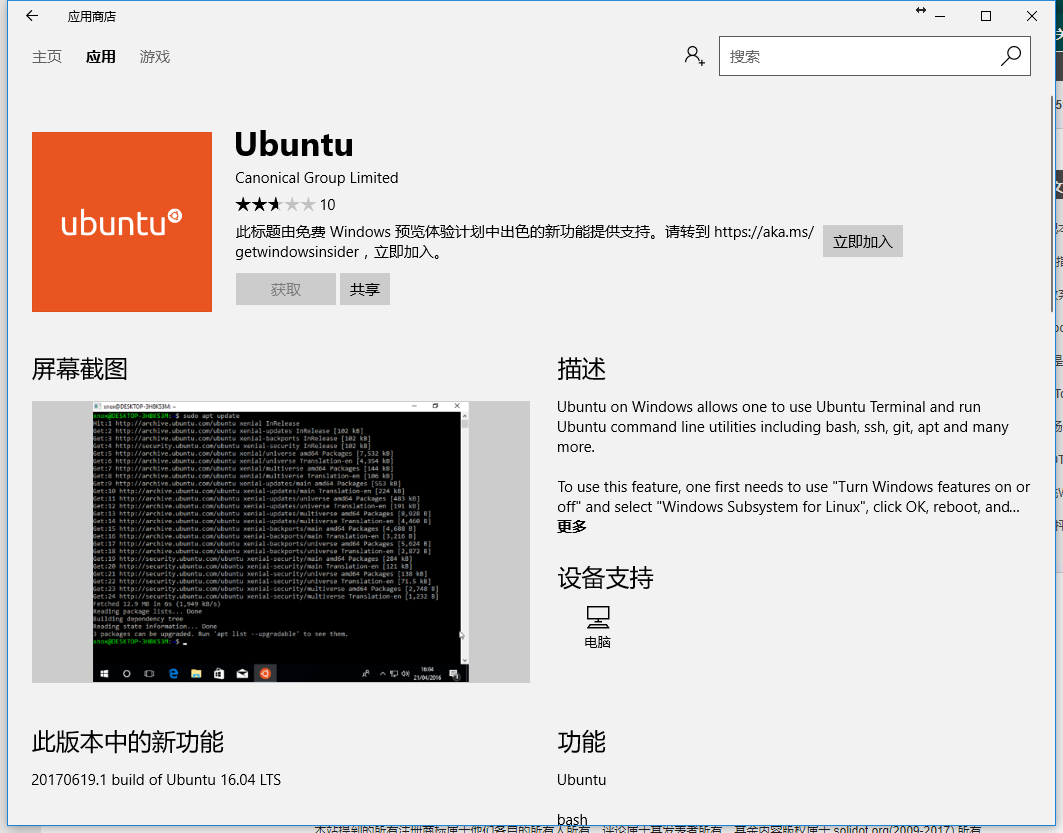Close the 应用商店 window

point(1032,16)
